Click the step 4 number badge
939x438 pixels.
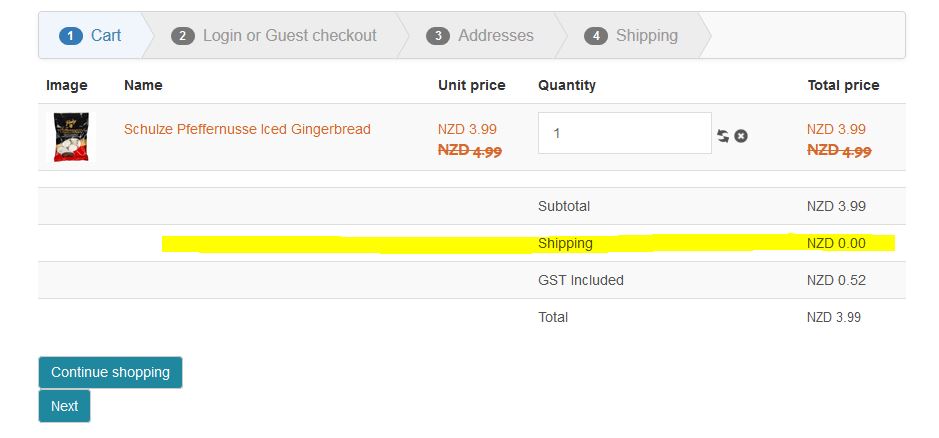(x=595, y=36)
